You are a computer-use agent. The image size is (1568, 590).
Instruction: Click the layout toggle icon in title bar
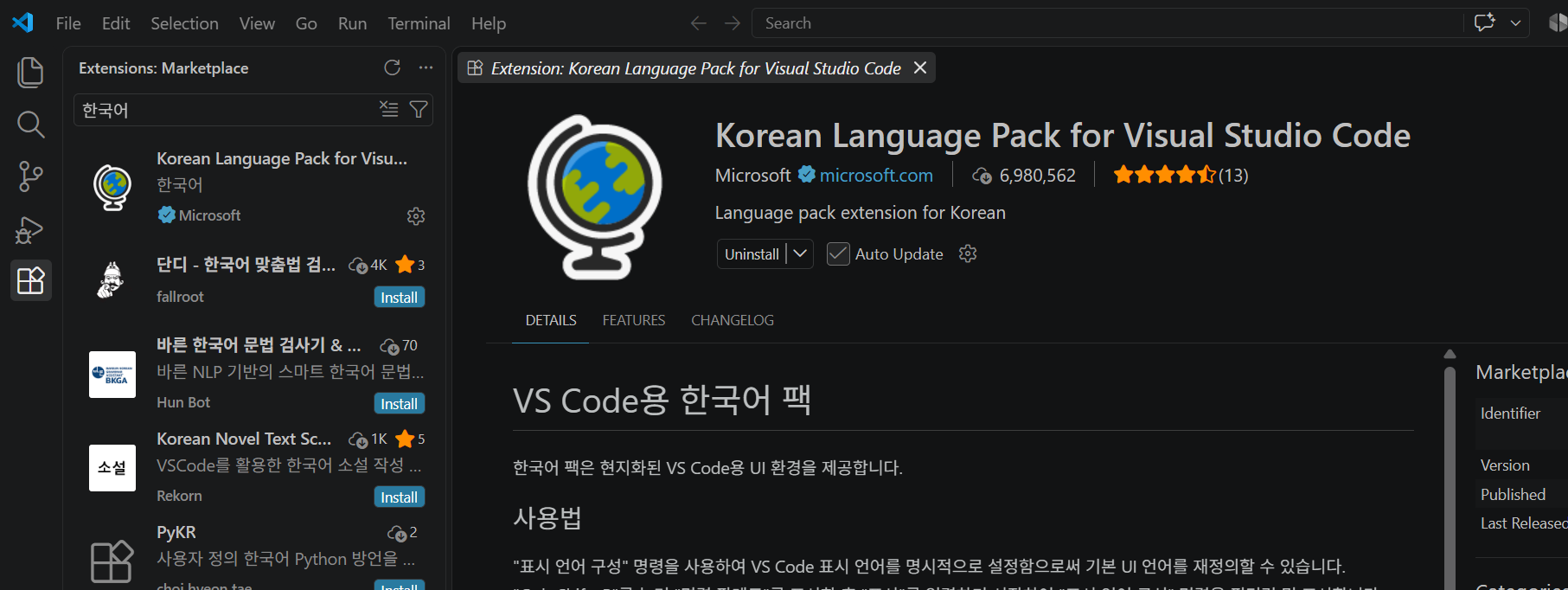(1558, 23)
